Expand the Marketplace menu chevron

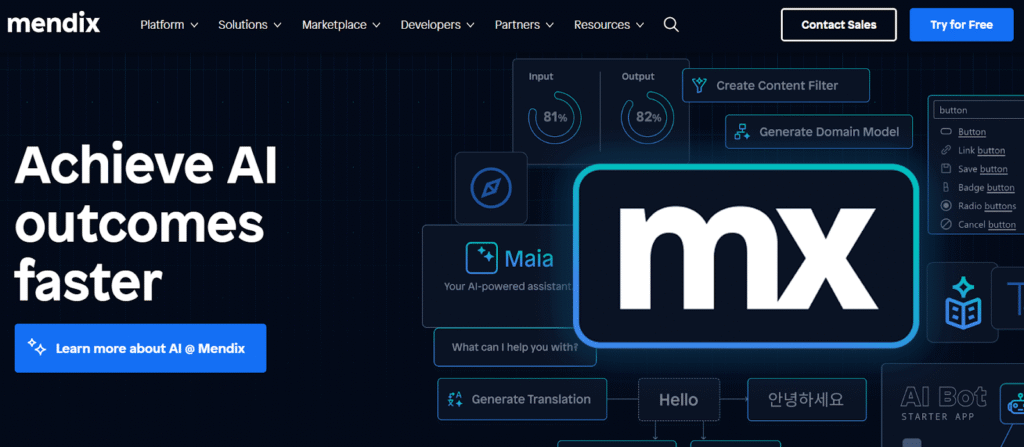376,25
